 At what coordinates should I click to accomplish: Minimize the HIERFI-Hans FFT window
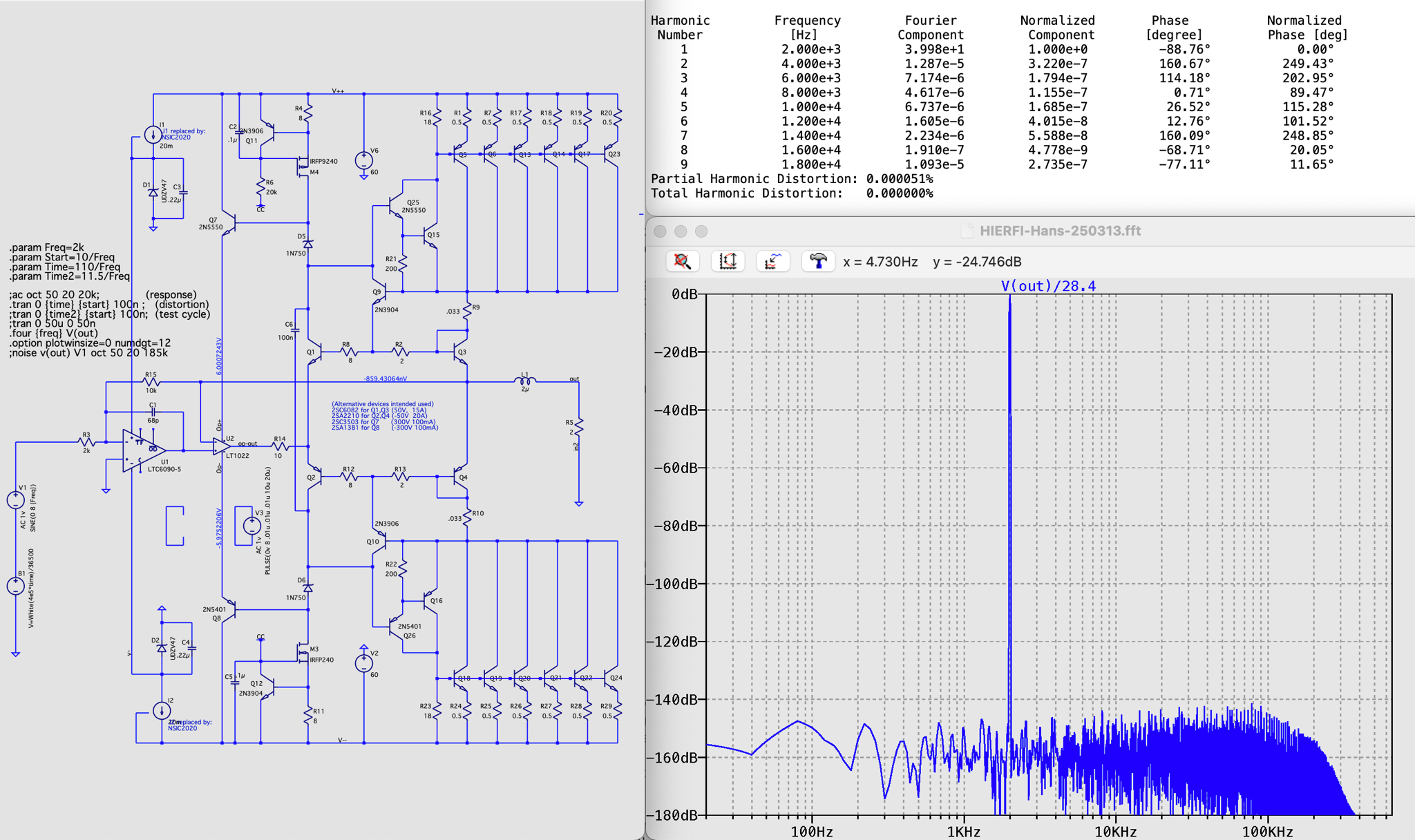click(681, 231)
